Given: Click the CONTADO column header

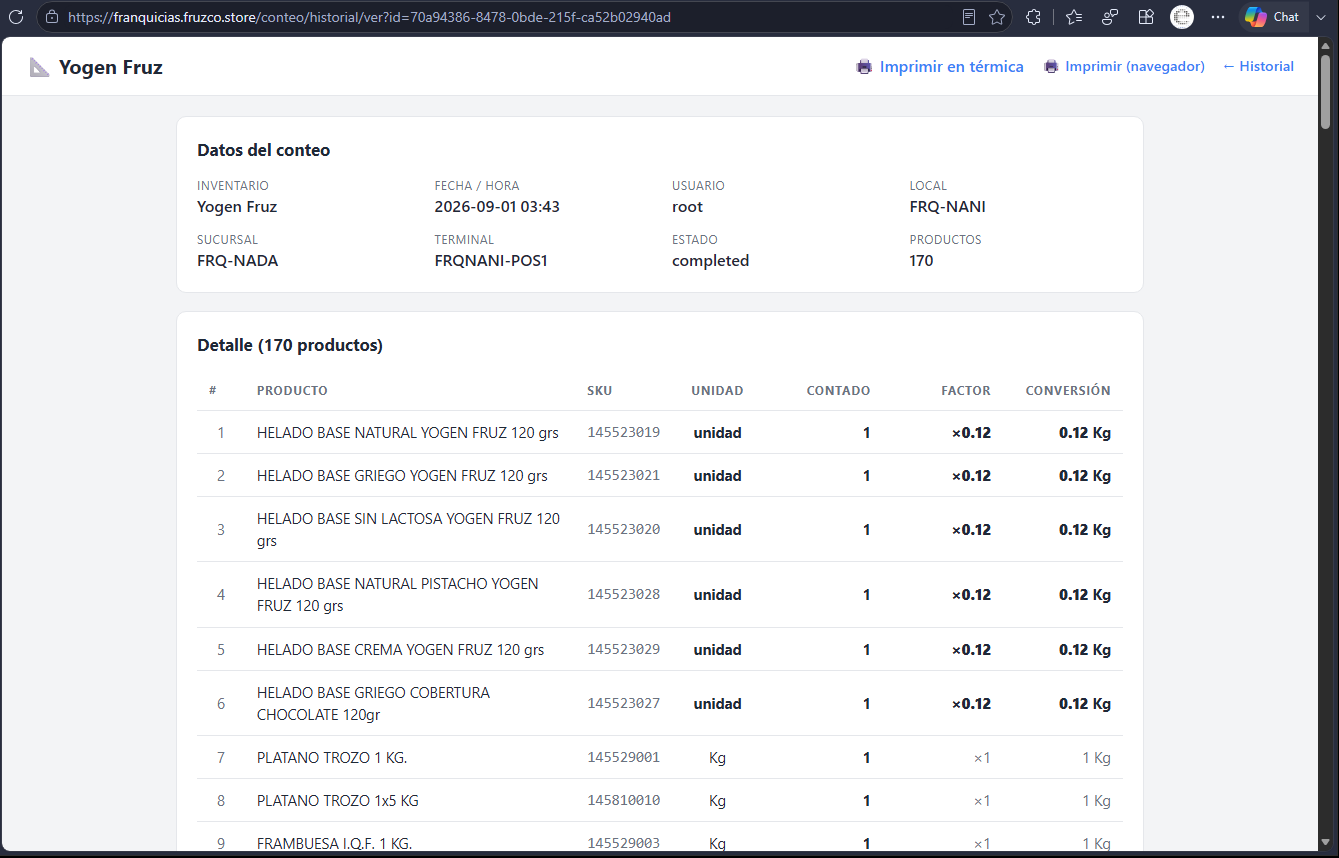Looking at the screenshot, I should [x=838, y=391].
